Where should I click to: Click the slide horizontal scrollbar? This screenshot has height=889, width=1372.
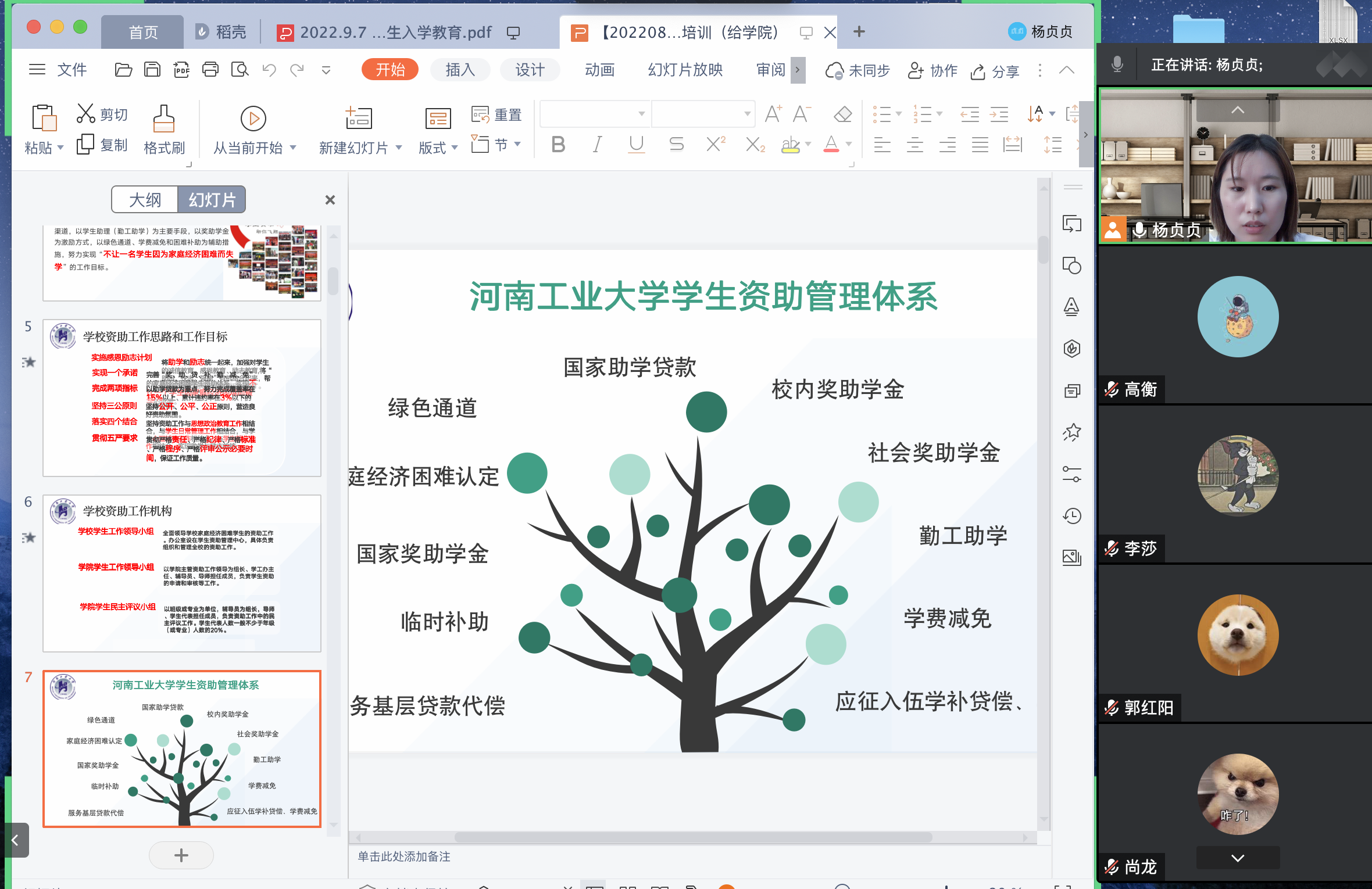point(693,837)
